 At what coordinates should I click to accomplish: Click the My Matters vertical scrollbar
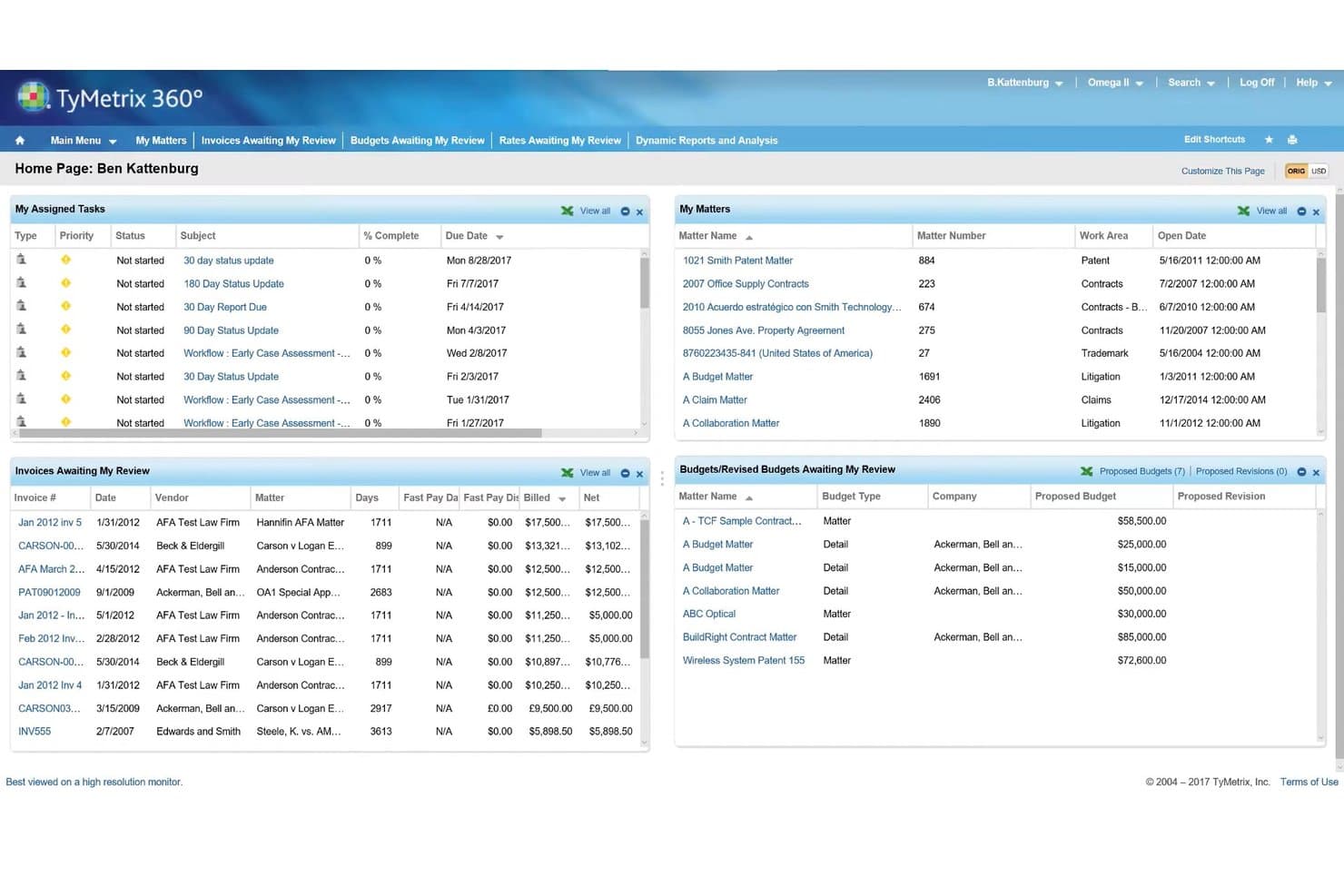tap(1321, 283)
